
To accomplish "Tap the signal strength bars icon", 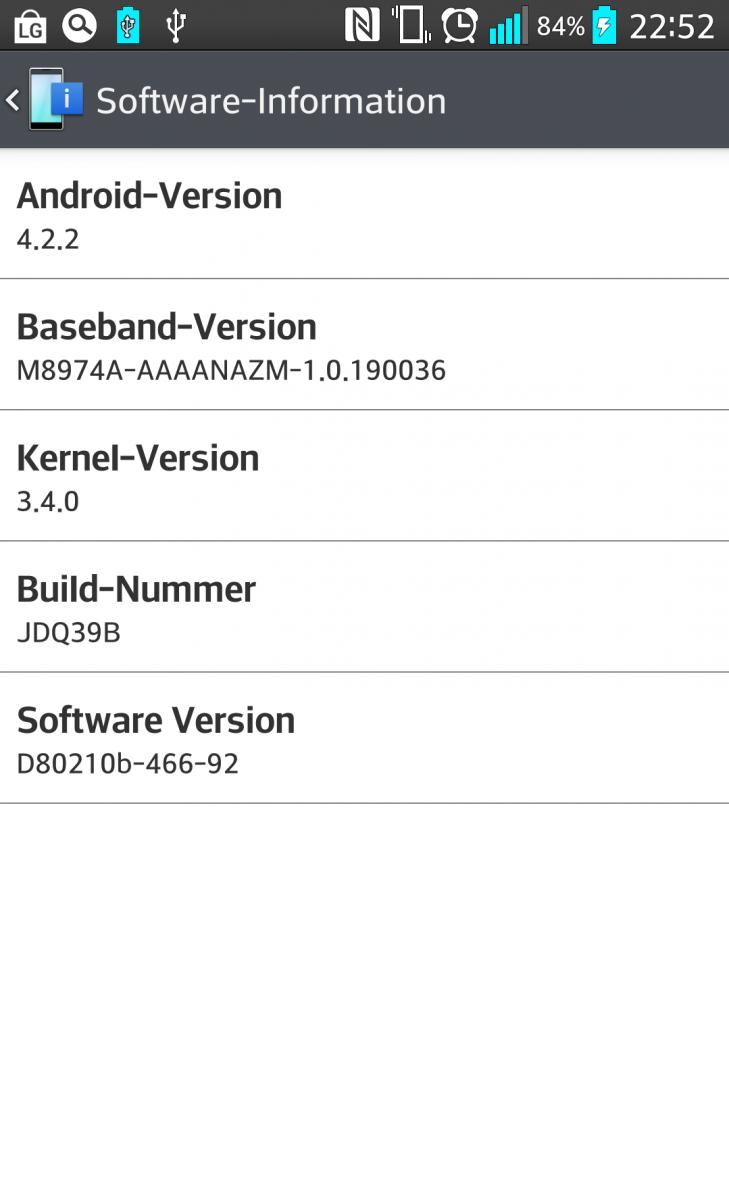I will (507, 26).
